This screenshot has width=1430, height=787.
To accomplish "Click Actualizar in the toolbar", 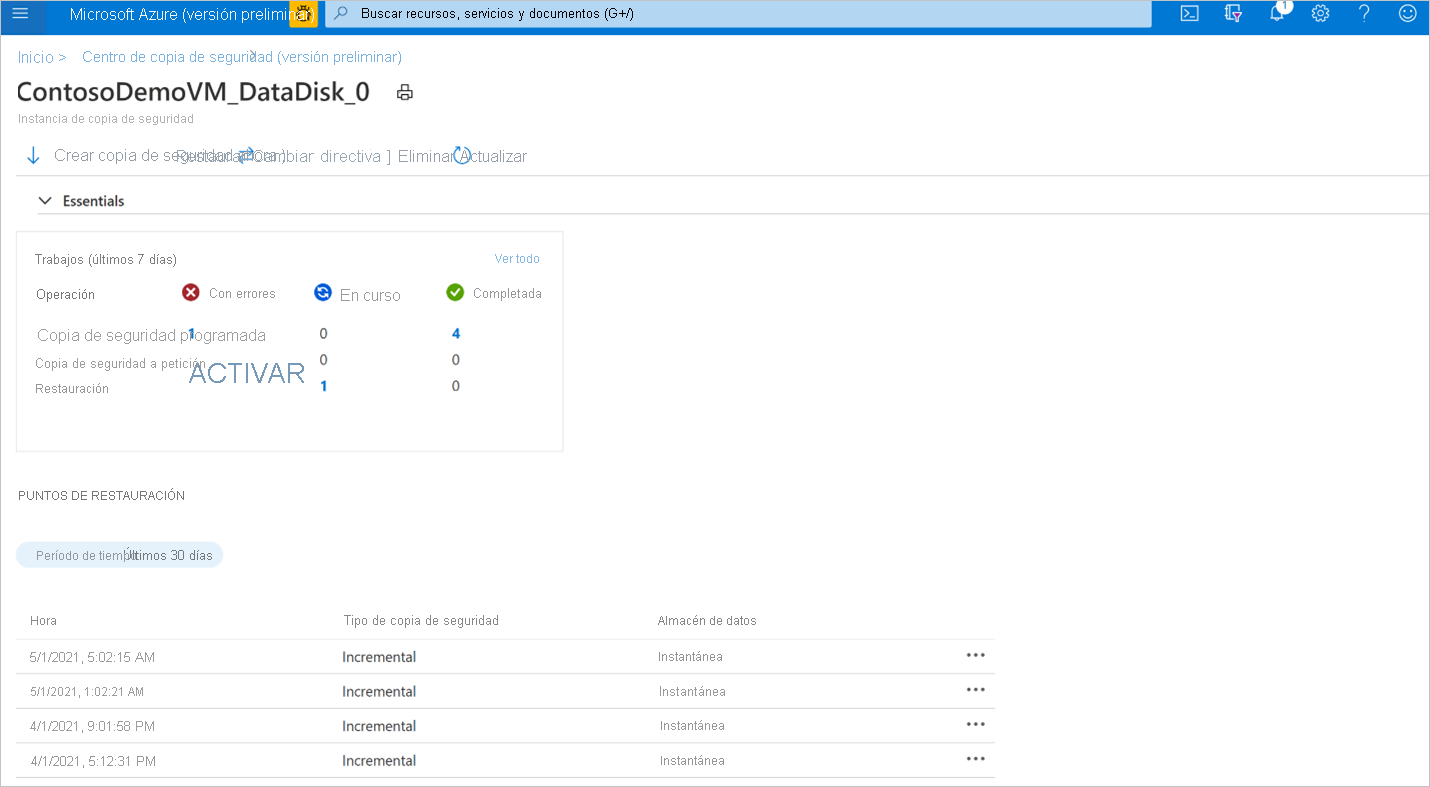I will pyautogui.click(x=493, y=156).
